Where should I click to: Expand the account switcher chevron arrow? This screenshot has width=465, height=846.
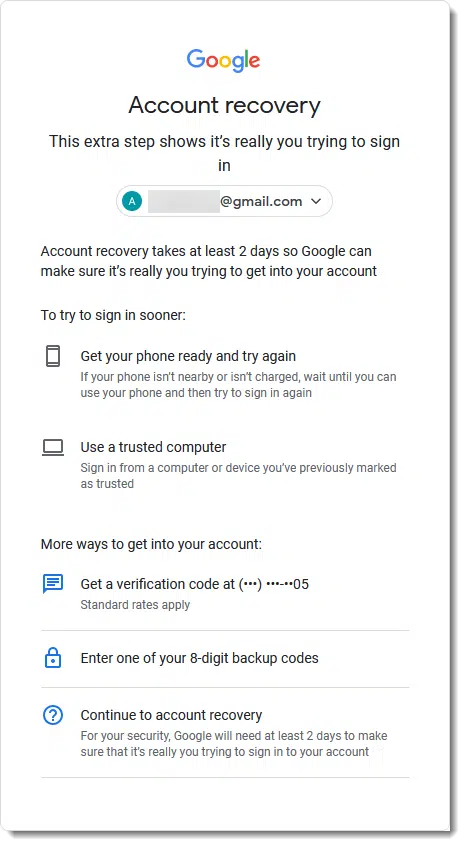[x=316, y=201]
